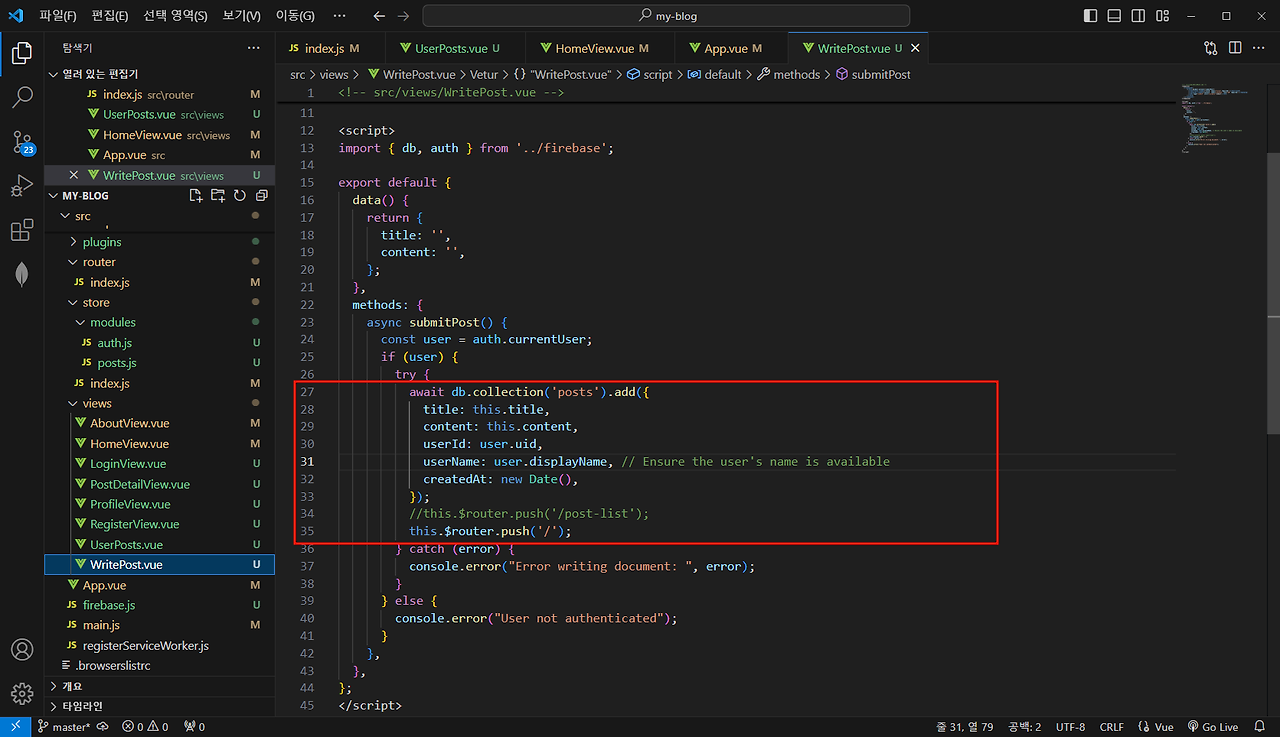Switch to the App.vue tab
This screenshot has width=1280, height=737.
(732, 48)
